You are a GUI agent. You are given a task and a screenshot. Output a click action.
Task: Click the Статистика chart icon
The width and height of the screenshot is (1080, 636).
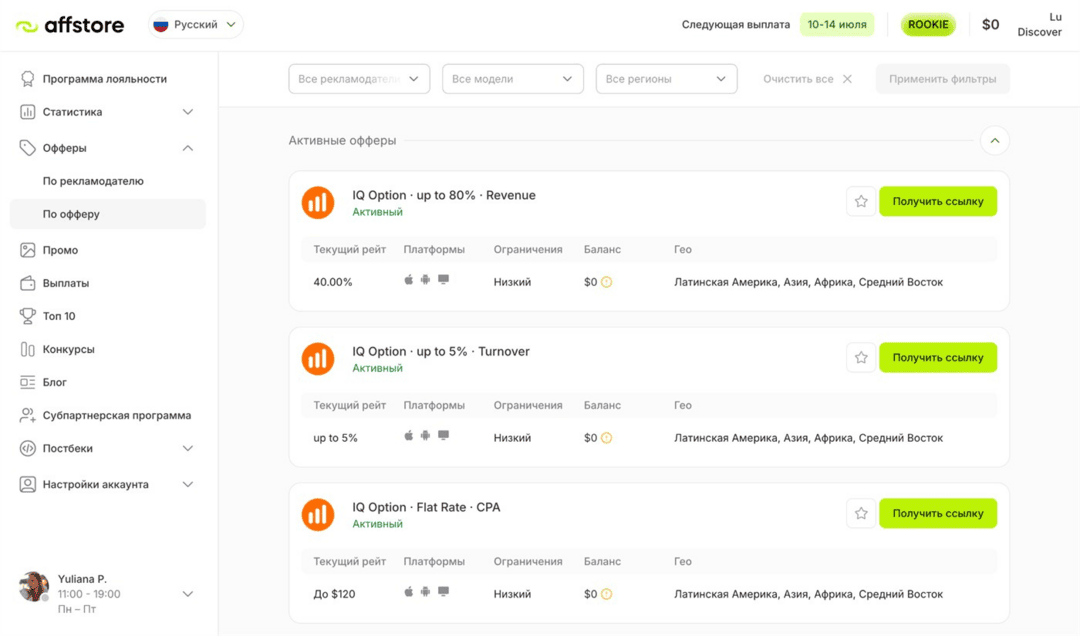tap(28, 112)
